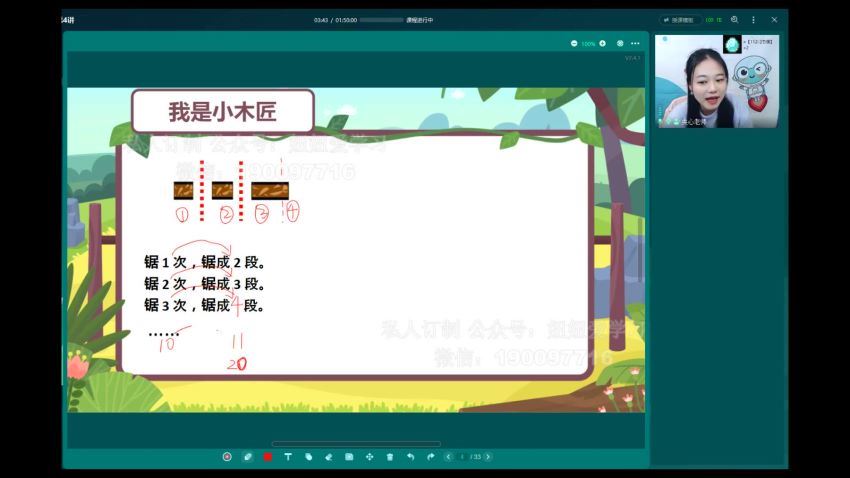Click the current page number field
The width and height of the screenshot is (850, 478).
pos(462,457)
